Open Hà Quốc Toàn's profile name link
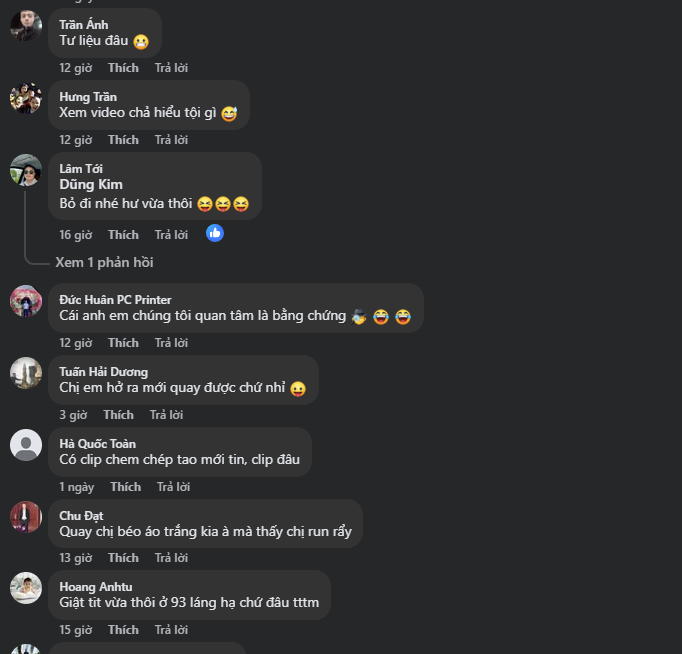Viewport: 682px width, 654px height. tap(97, 444)
